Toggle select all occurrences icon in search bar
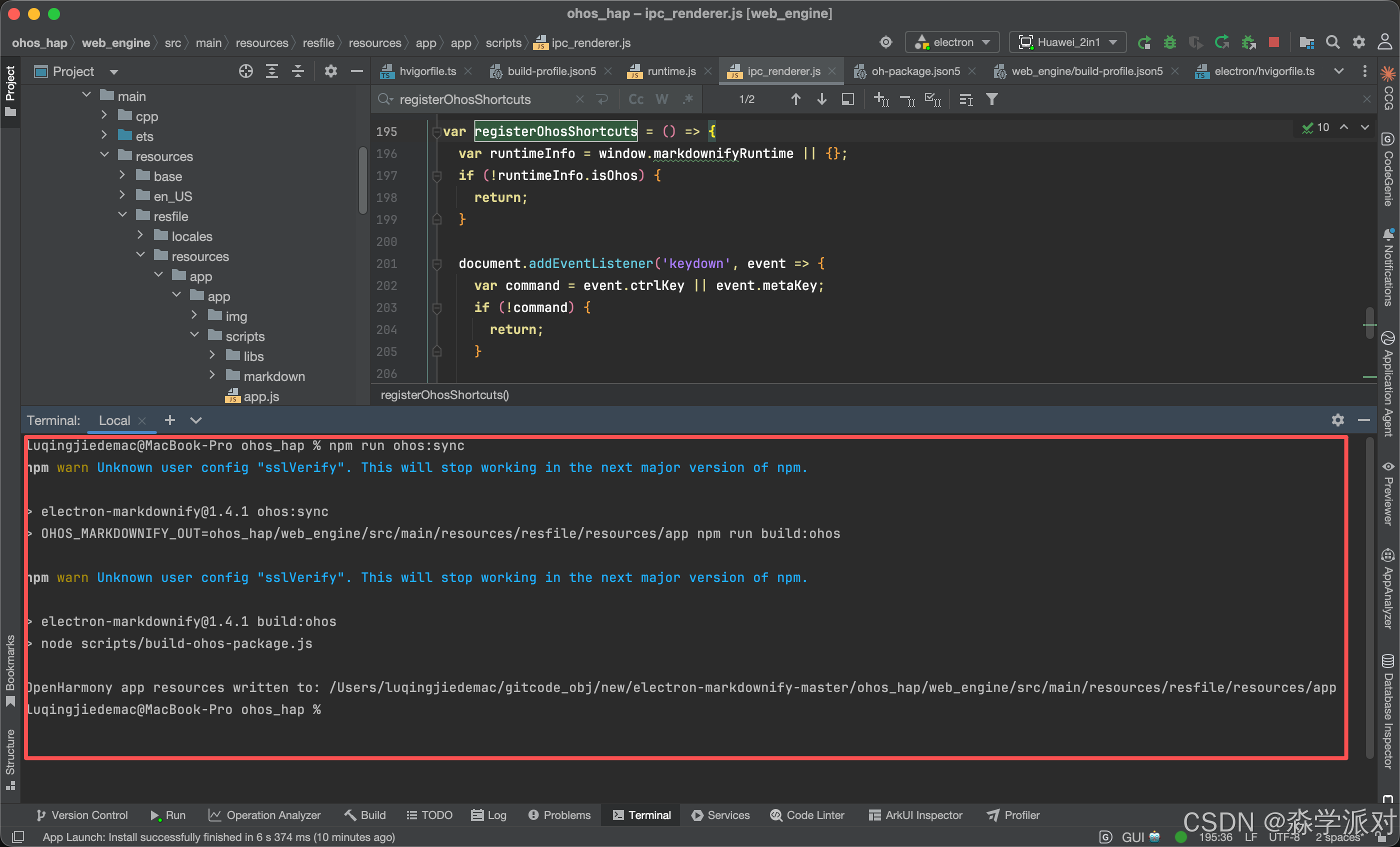This screenshot has height=847, width=1400. click(x=933, y=99)
